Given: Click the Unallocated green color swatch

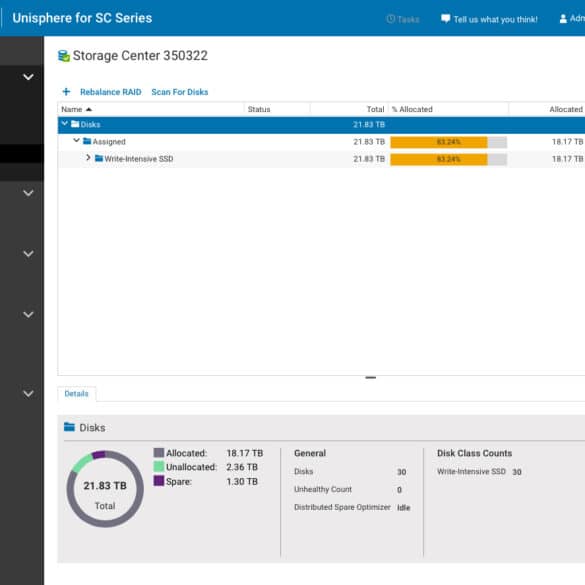Looking at the screenshot, I should (159, 467).
